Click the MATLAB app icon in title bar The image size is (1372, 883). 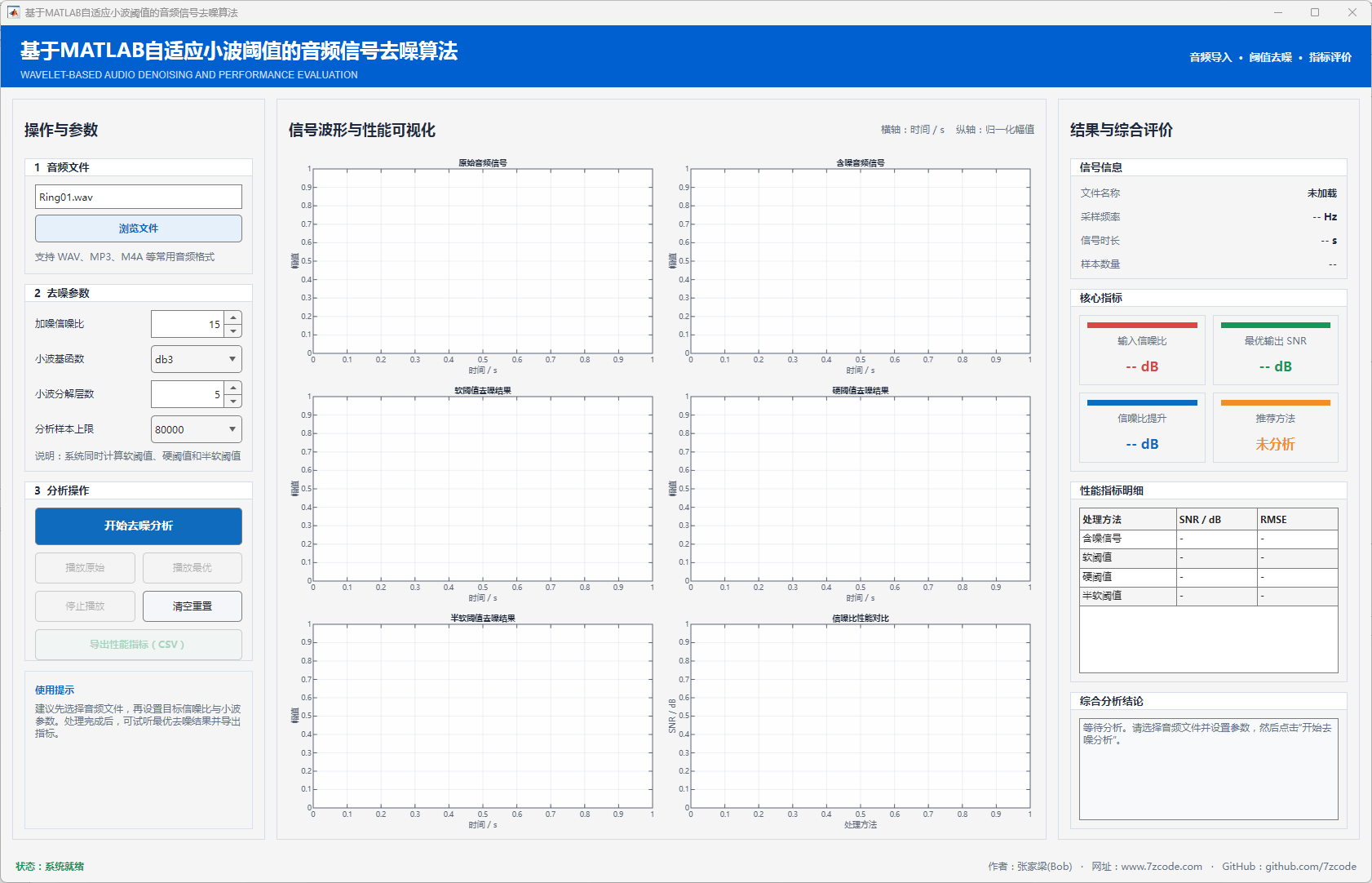point(13,12)
